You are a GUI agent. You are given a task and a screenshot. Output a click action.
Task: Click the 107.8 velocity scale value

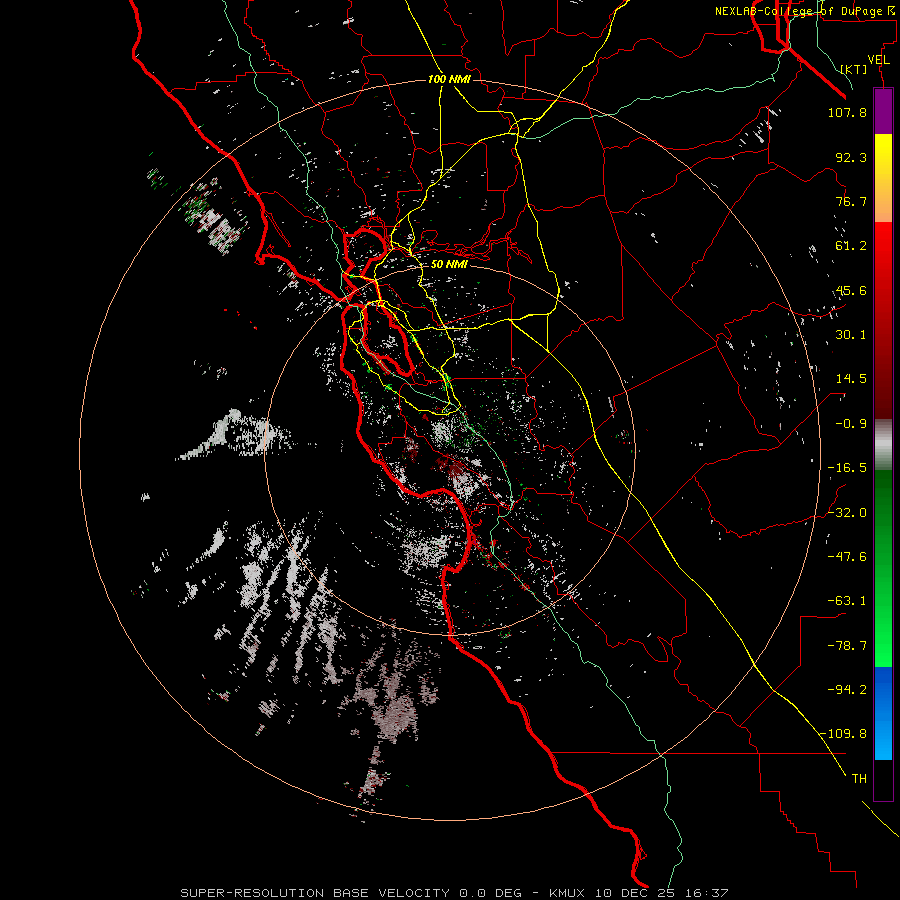click(847, 112)
